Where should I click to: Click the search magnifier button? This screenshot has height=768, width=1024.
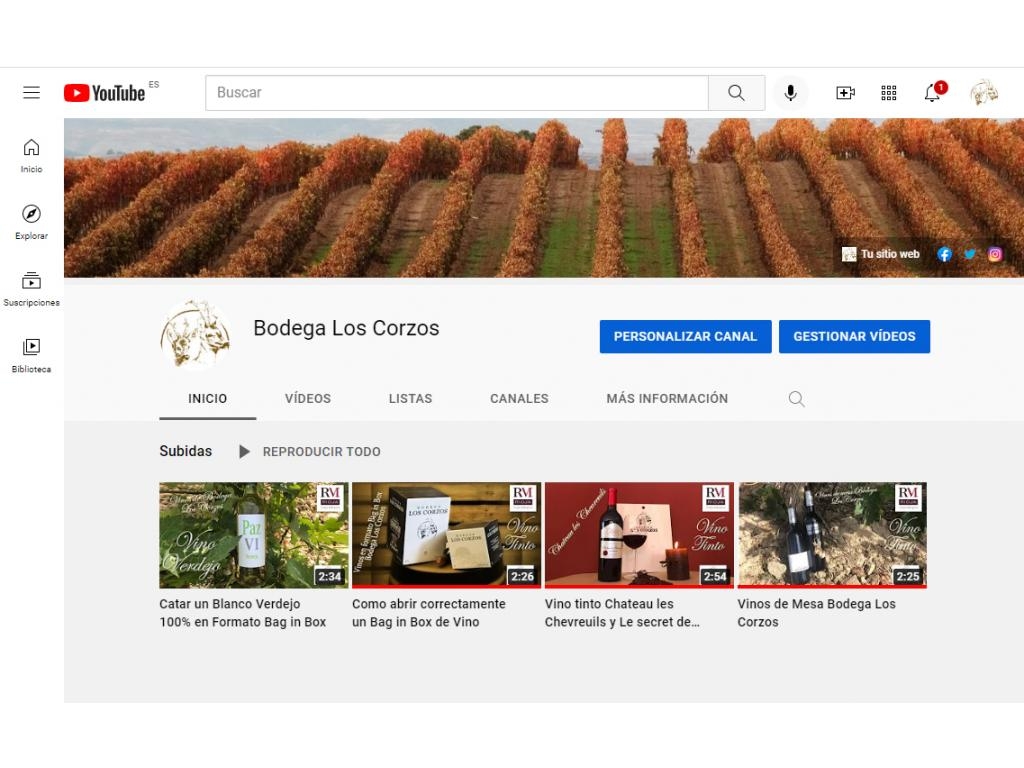point(736,93)
